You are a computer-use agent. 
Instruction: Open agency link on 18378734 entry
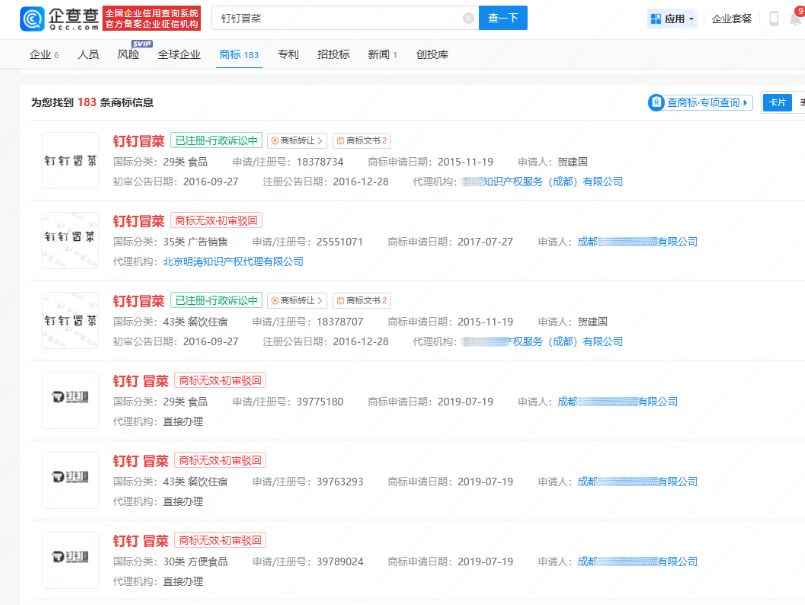(x=542, y=182)
